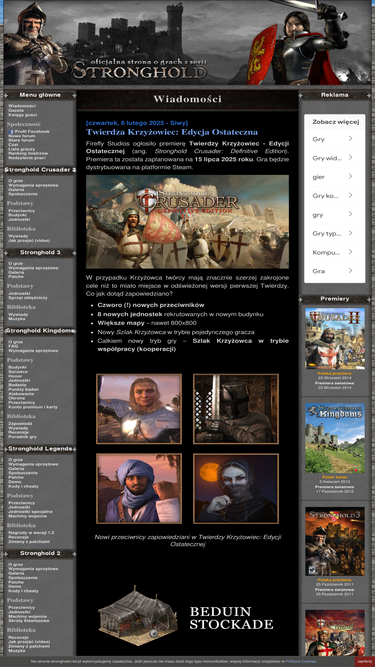Open Księga gości in the main menu
The height and width of the screenshot is (667, 375).
pos(23,114)
